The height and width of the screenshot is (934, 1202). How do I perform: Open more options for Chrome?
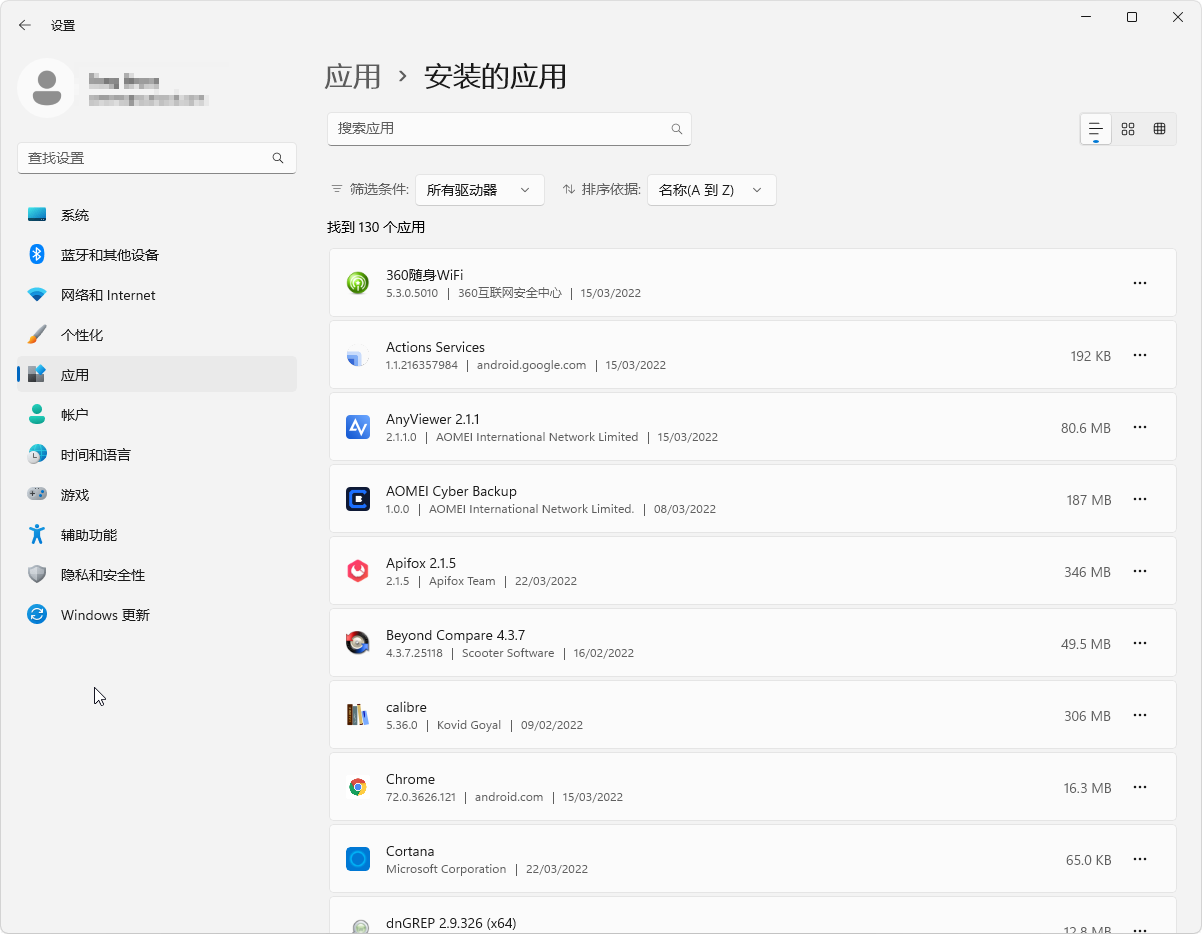[1140, 787]
